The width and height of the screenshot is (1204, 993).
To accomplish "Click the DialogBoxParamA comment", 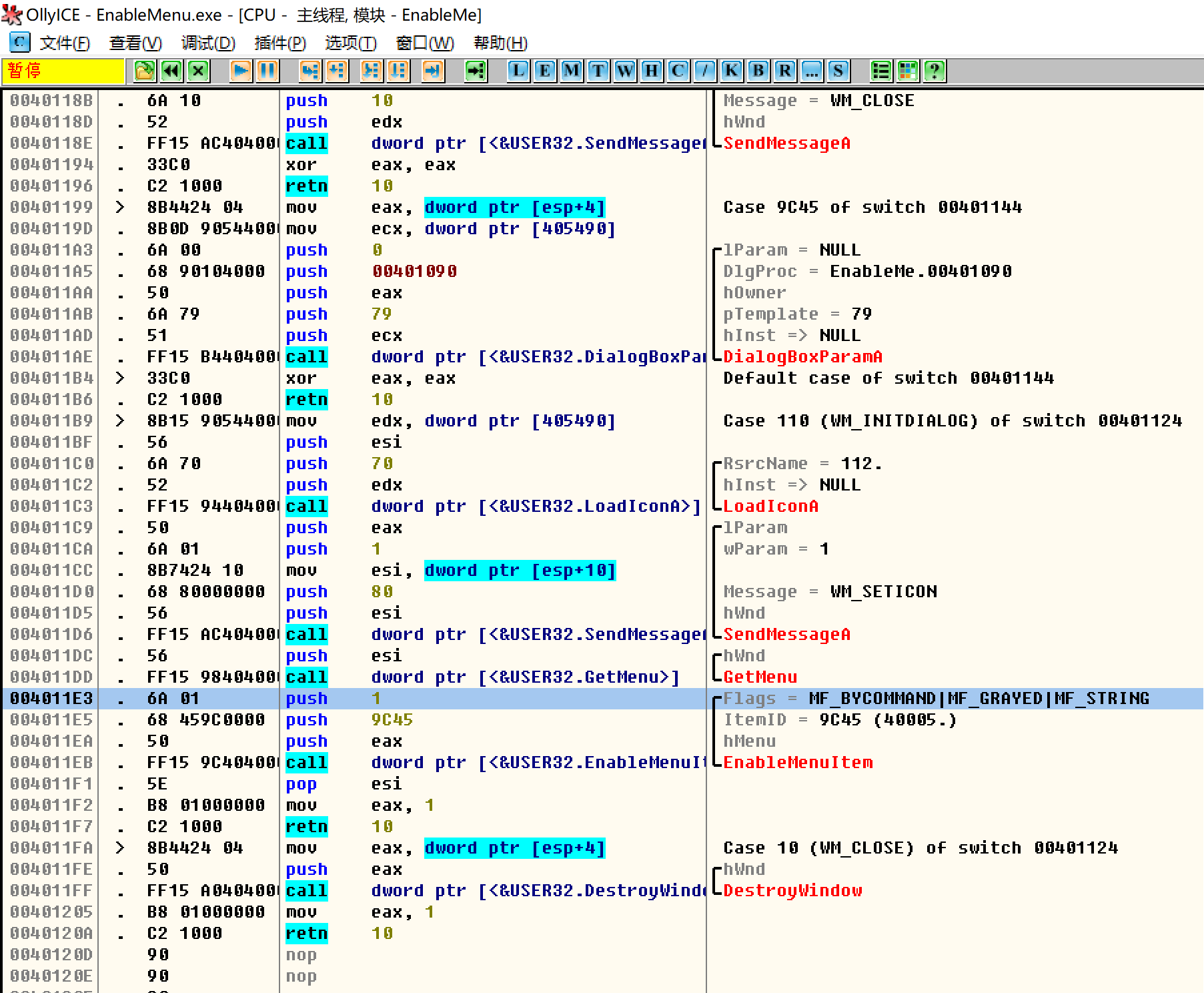I will pyautogui.click(x=803, y=357).
